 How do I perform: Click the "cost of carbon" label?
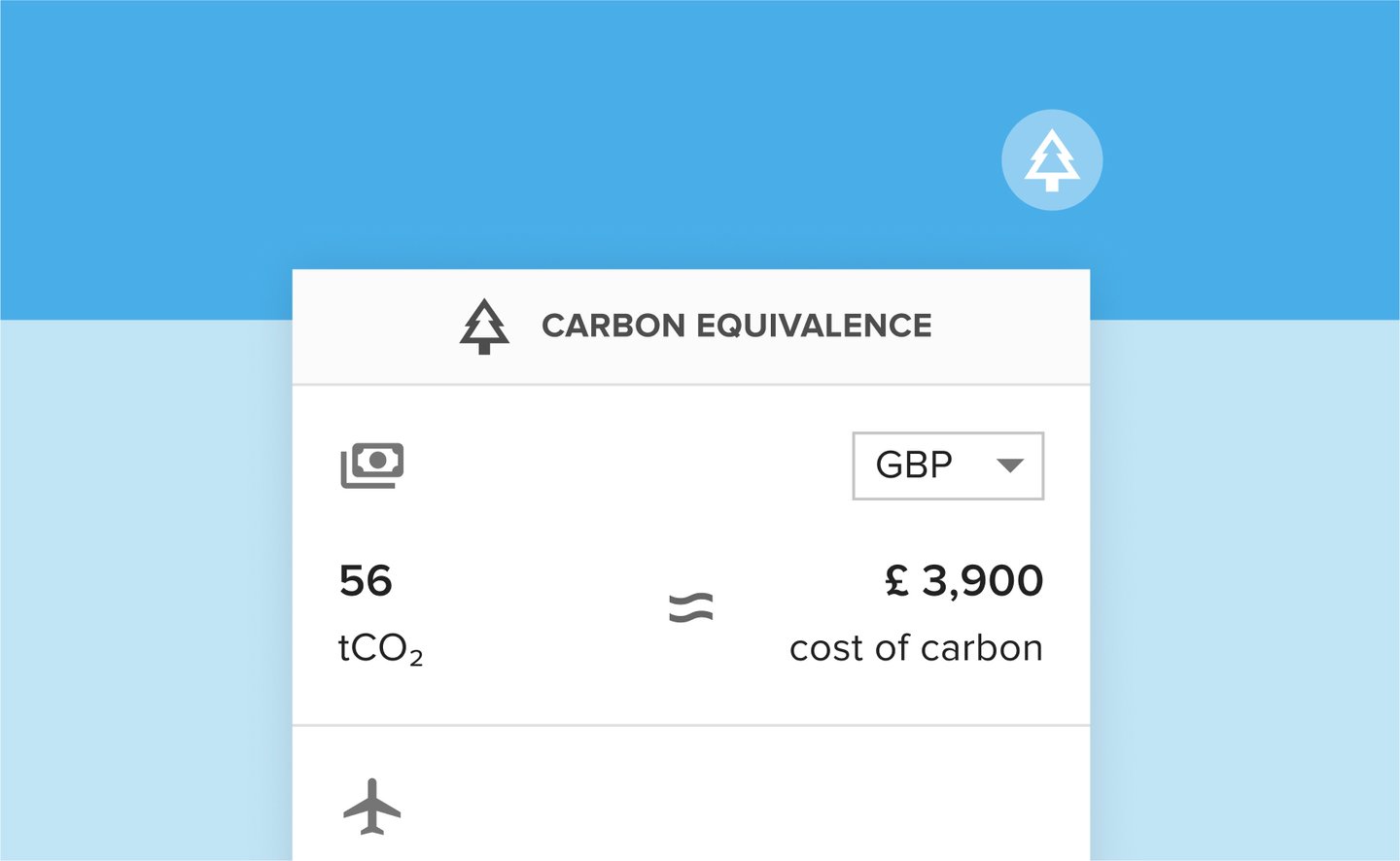(x=916, y=648)
